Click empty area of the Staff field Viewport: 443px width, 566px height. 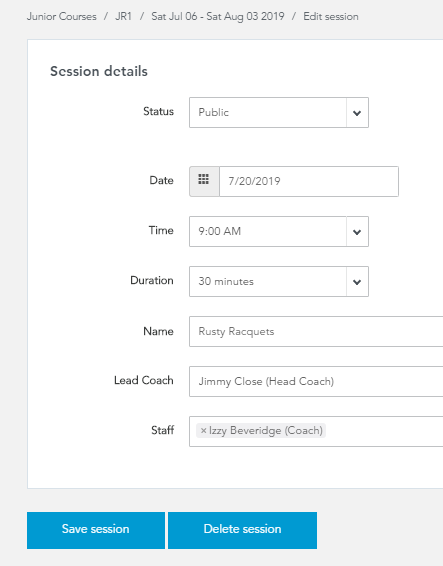pos(385,431)
